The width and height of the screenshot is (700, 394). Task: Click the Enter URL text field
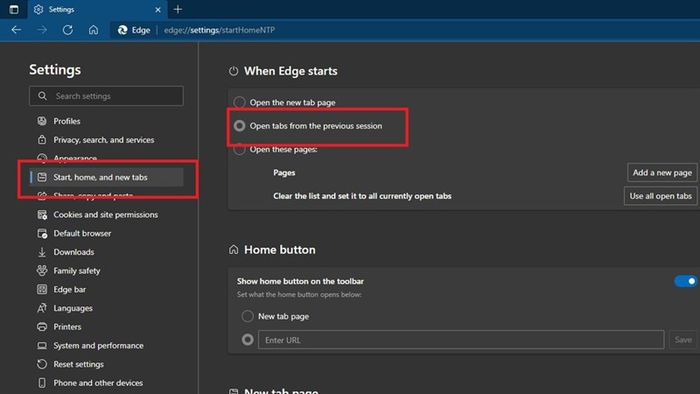[x=461, y=340]
